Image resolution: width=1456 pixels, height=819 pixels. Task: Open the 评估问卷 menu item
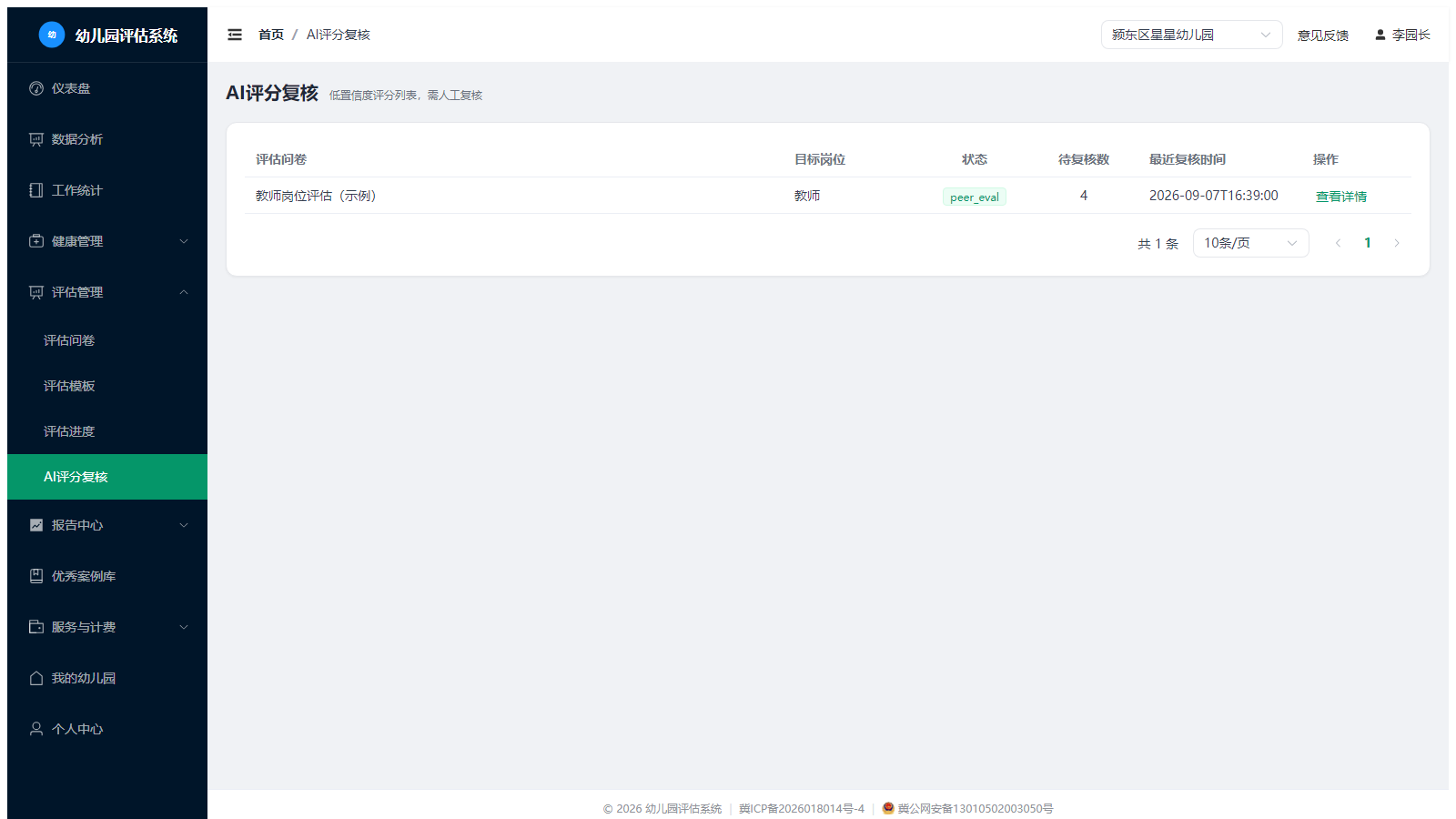(107, 340)
